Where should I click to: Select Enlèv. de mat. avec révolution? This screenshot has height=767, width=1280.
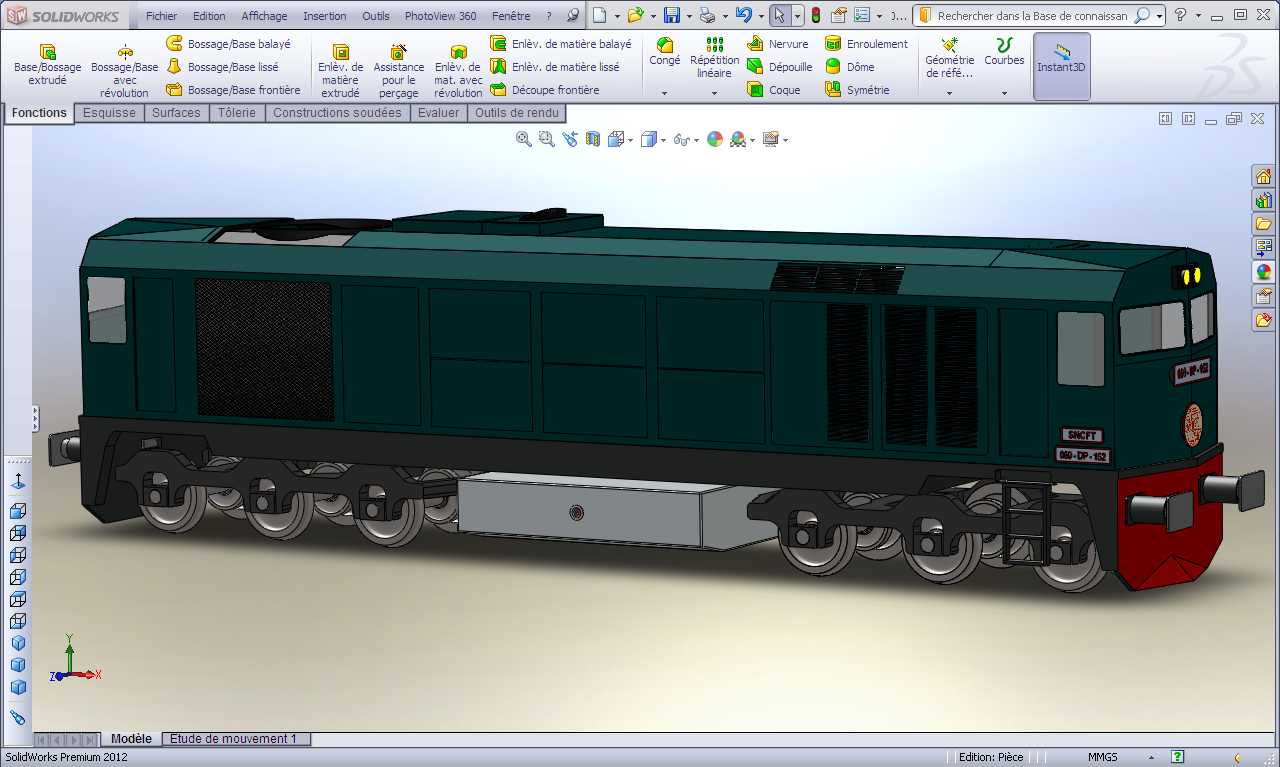[x=458, y=72]
